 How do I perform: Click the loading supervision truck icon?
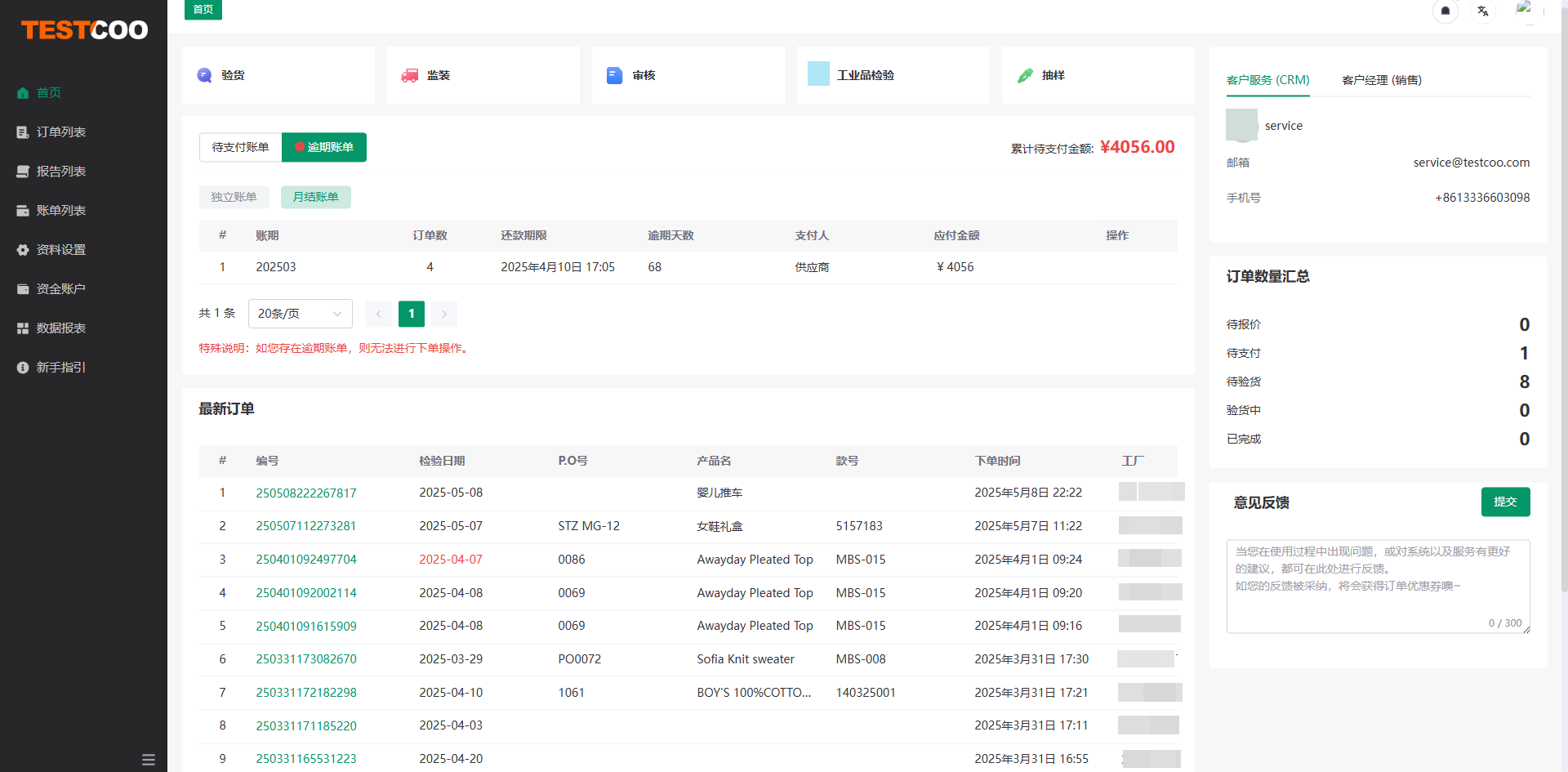tap(409, 75)
